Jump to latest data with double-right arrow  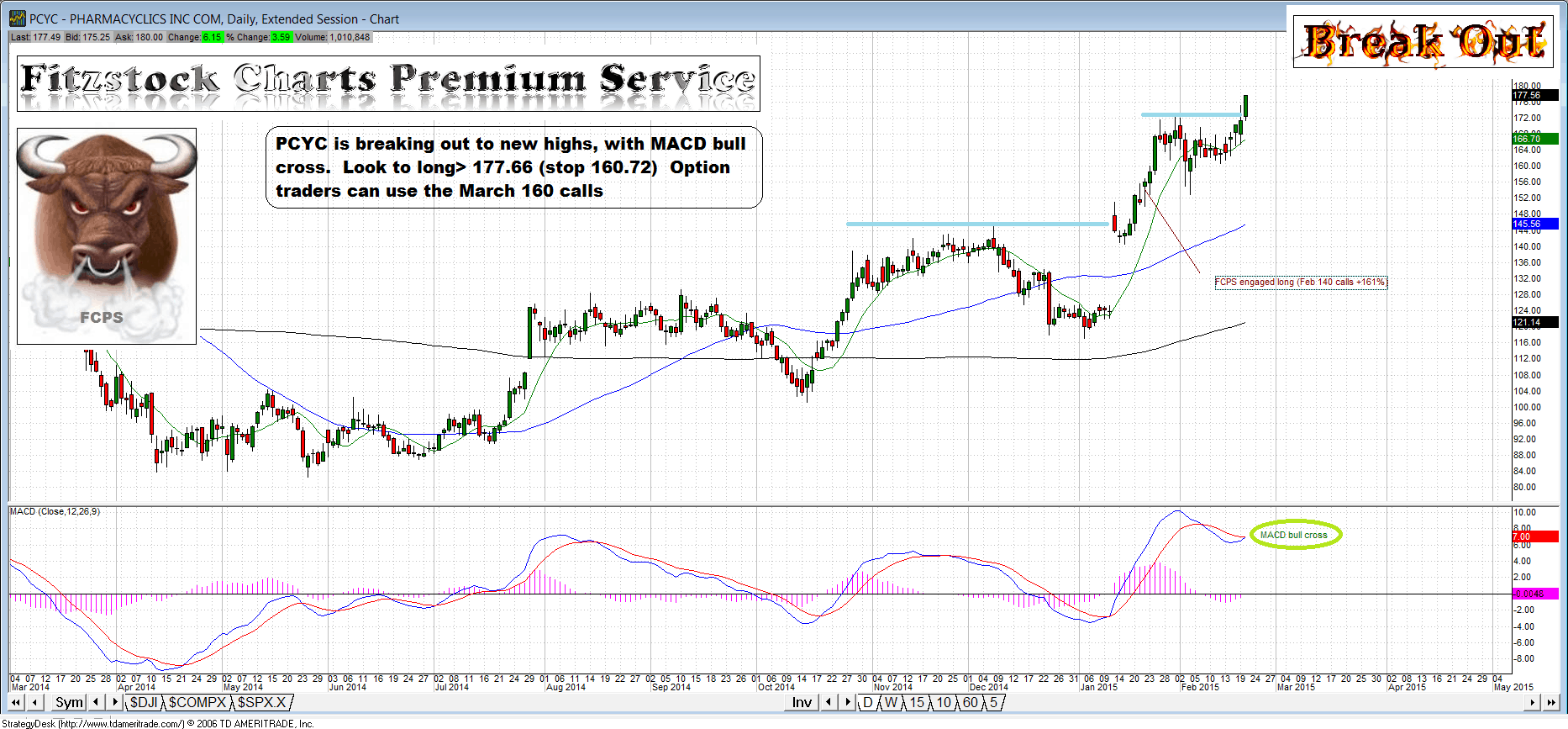[1550, 702]
